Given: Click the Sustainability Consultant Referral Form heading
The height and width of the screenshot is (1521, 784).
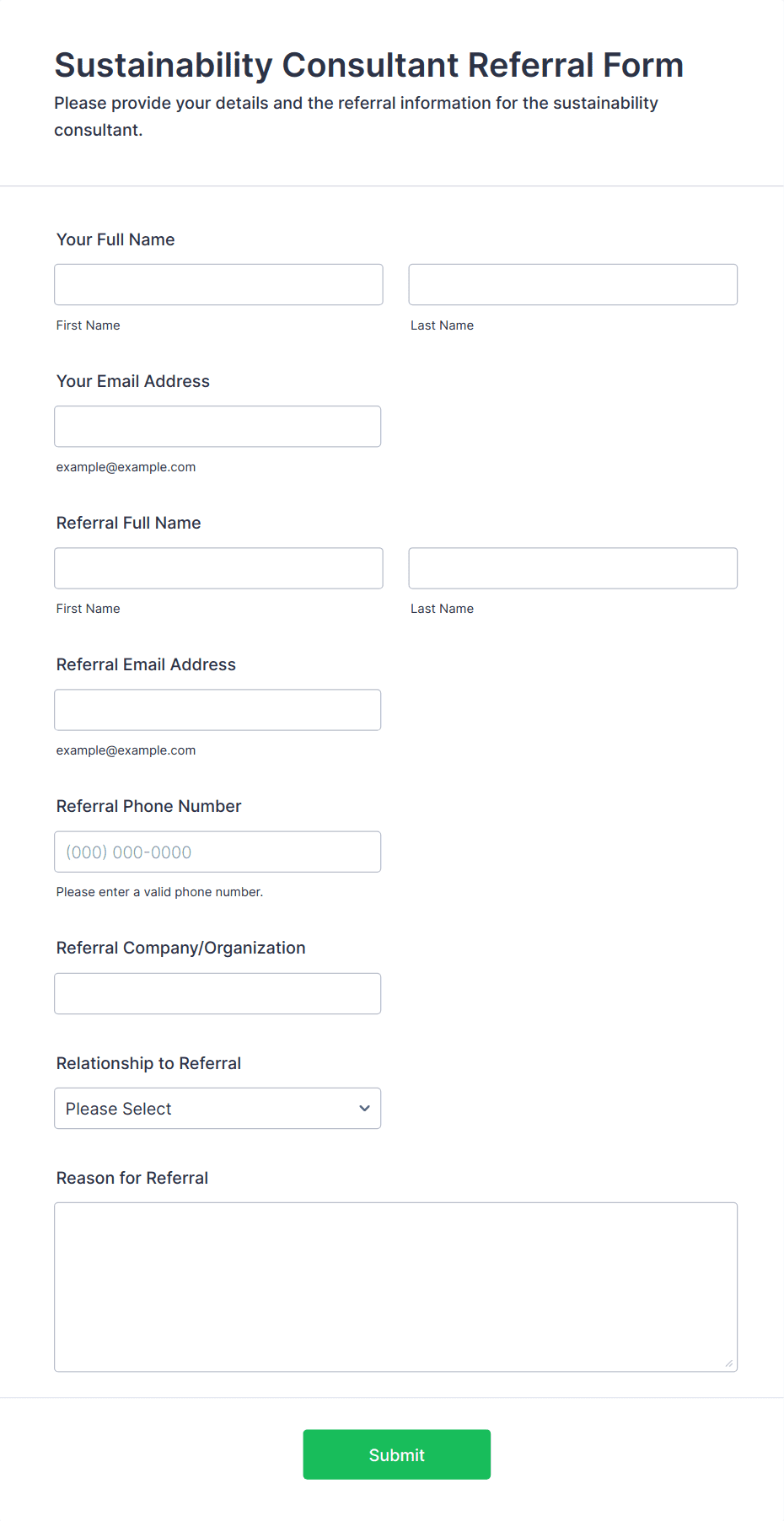Looking at the screenshot, I should (x=368, y=65).
